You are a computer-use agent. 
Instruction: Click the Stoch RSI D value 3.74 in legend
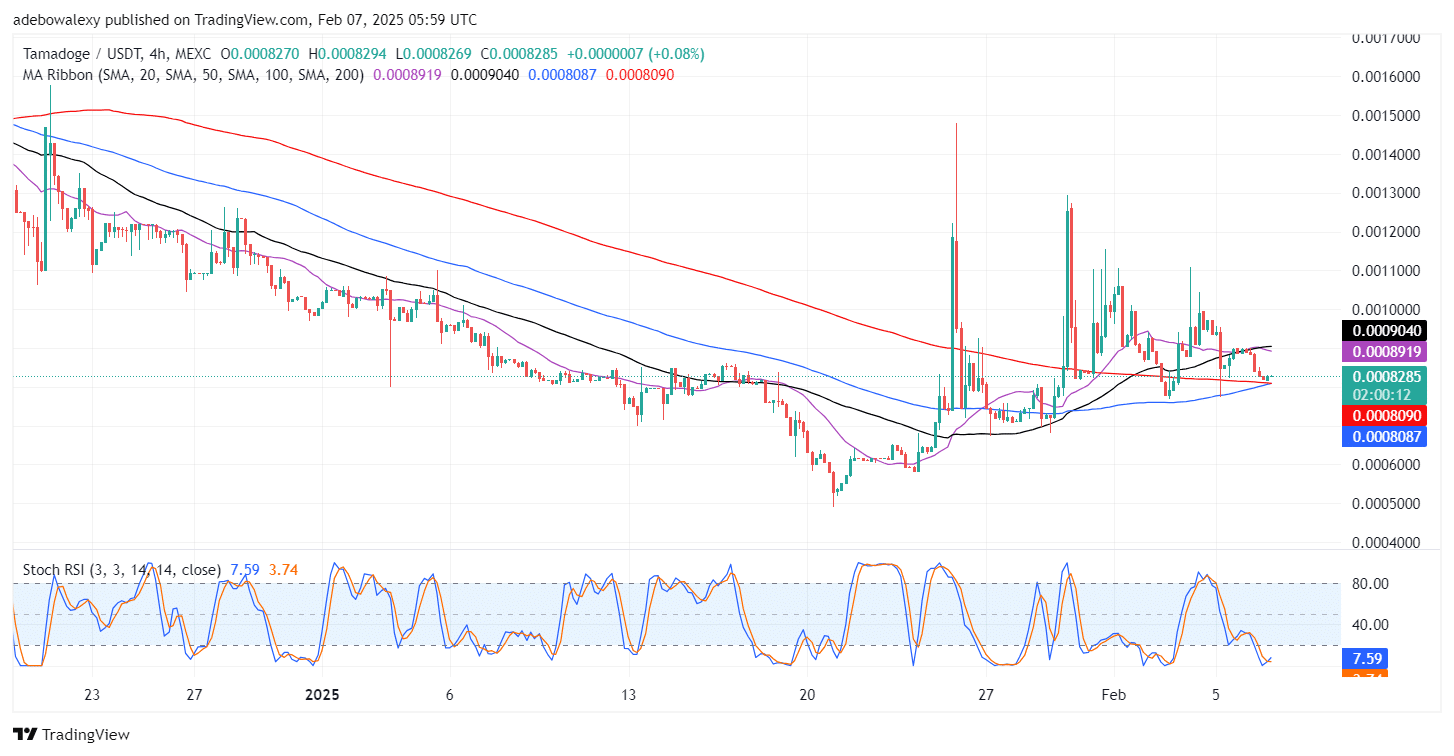pos(283,570)
